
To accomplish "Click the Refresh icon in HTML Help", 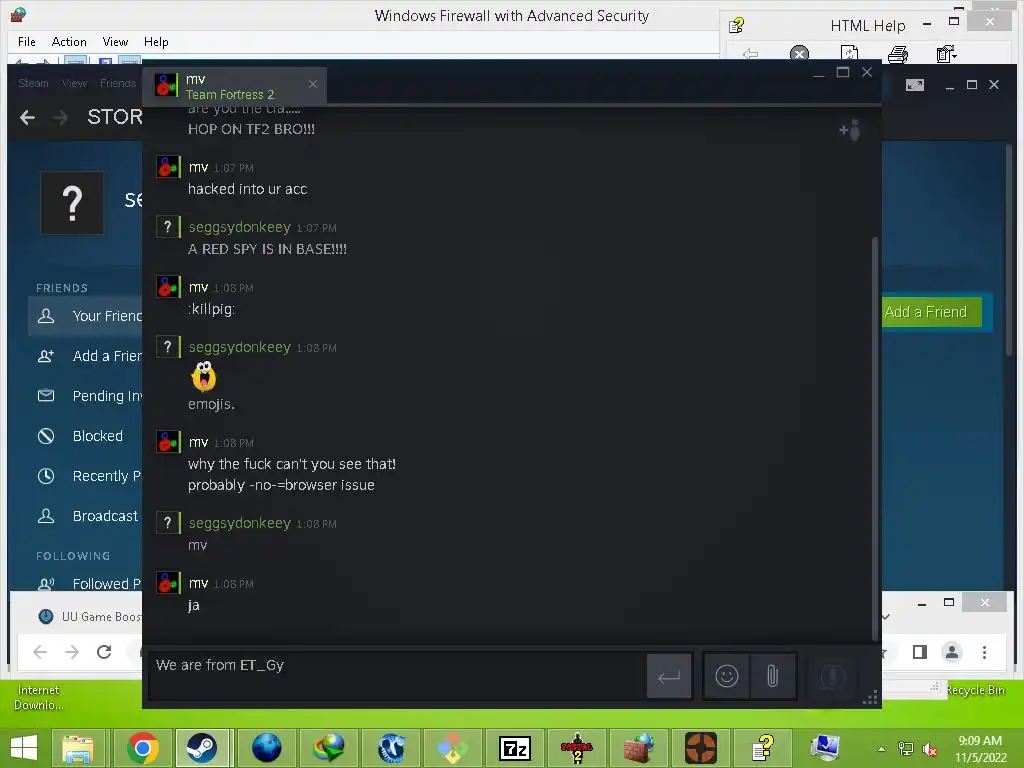I will pyautogui.click(x=849, y=54).
